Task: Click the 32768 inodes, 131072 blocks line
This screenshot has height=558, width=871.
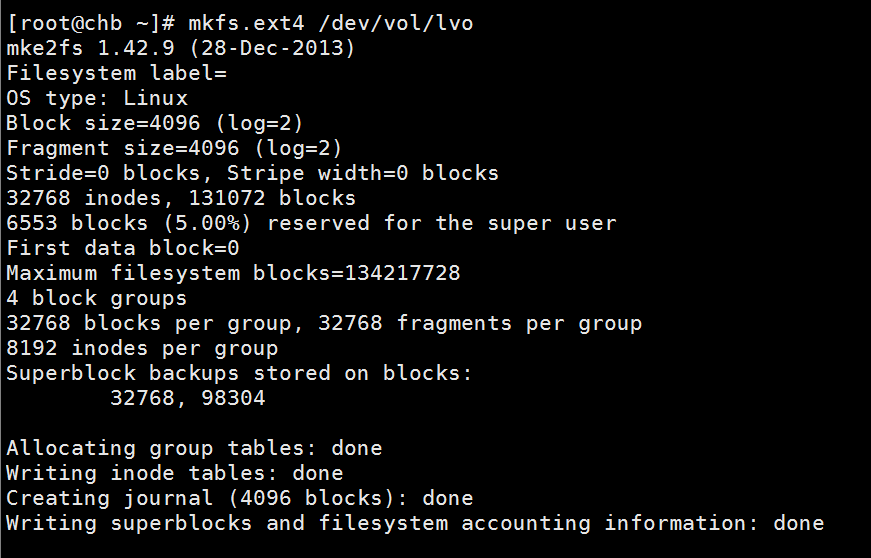Action: click(181, 198)
